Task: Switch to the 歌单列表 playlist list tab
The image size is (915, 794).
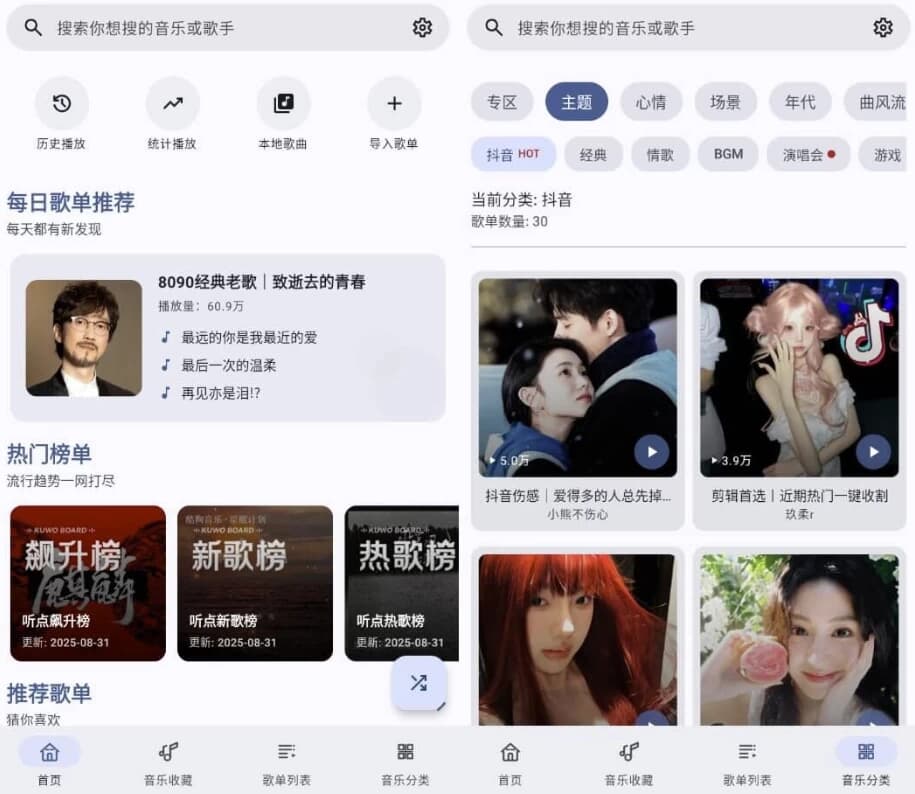Action: click(287, 760)
